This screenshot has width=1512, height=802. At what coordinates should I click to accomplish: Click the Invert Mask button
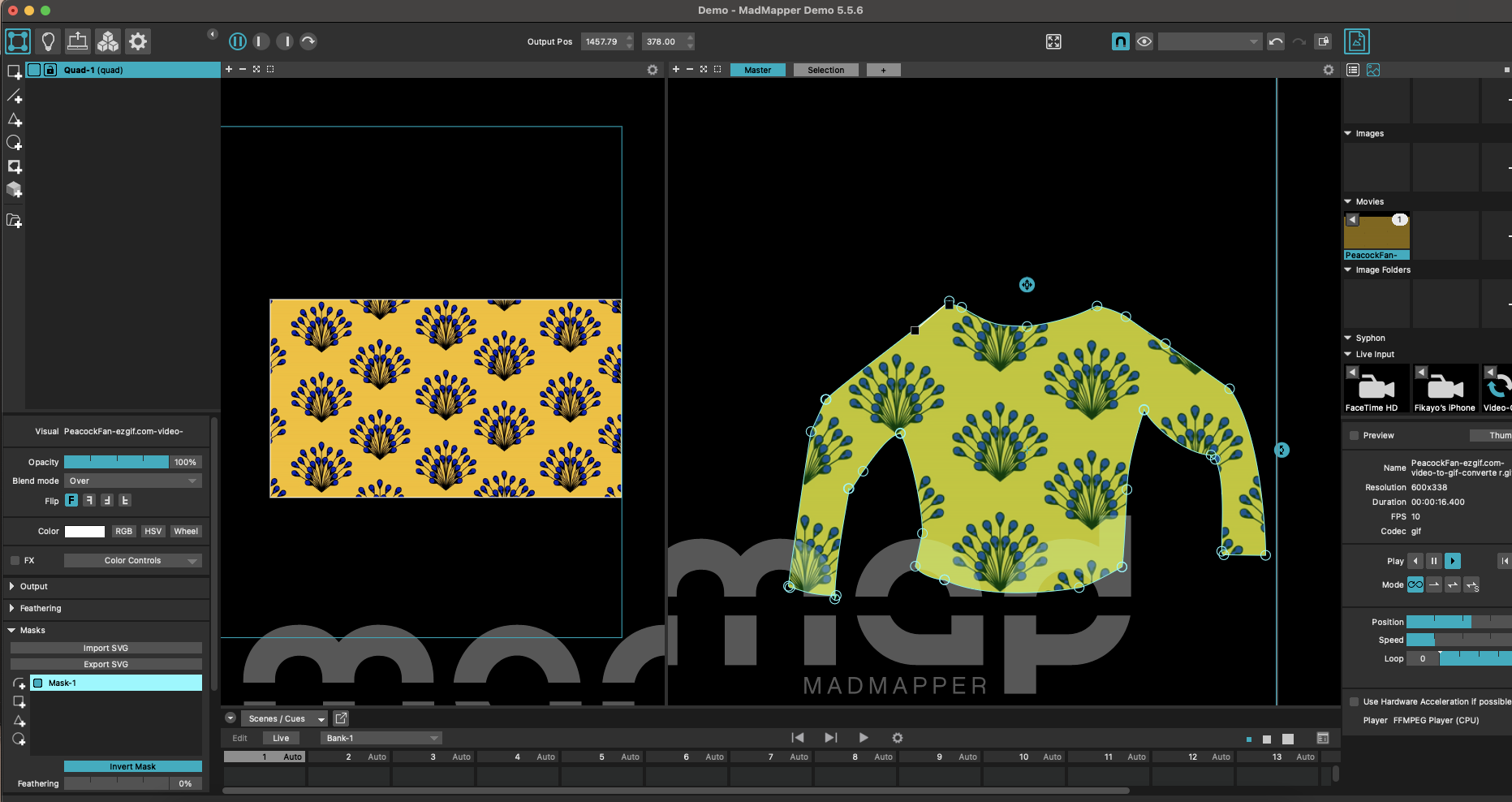(133, 766)
